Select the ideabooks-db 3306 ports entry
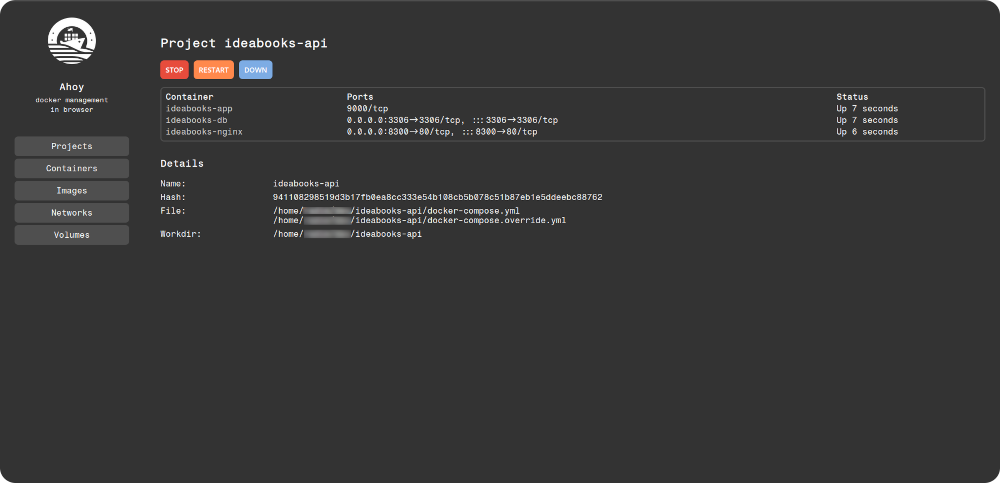This screenshot has width=1000, height=483. click(x=453, y=120)
